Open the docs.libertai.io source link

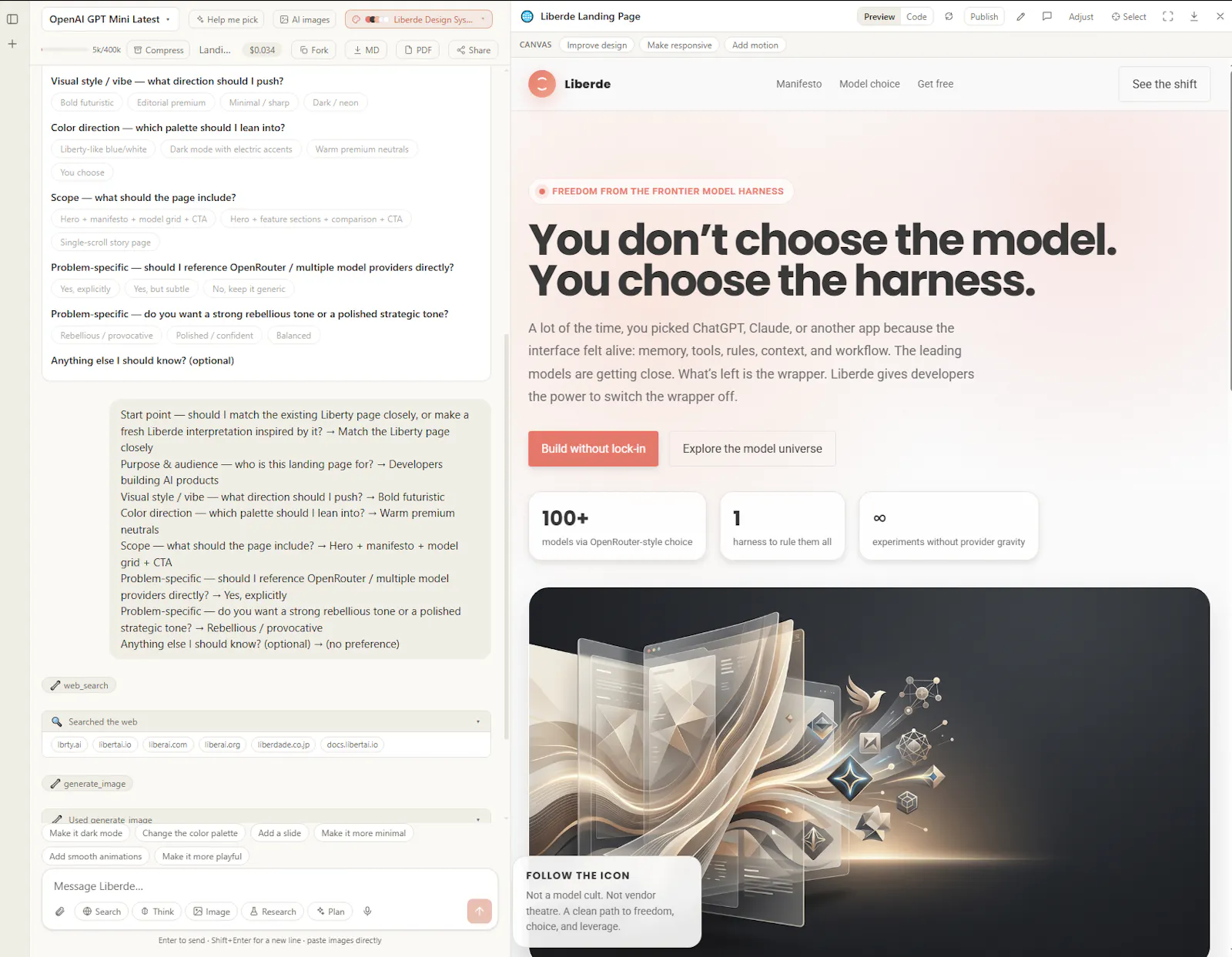point(352,745)
